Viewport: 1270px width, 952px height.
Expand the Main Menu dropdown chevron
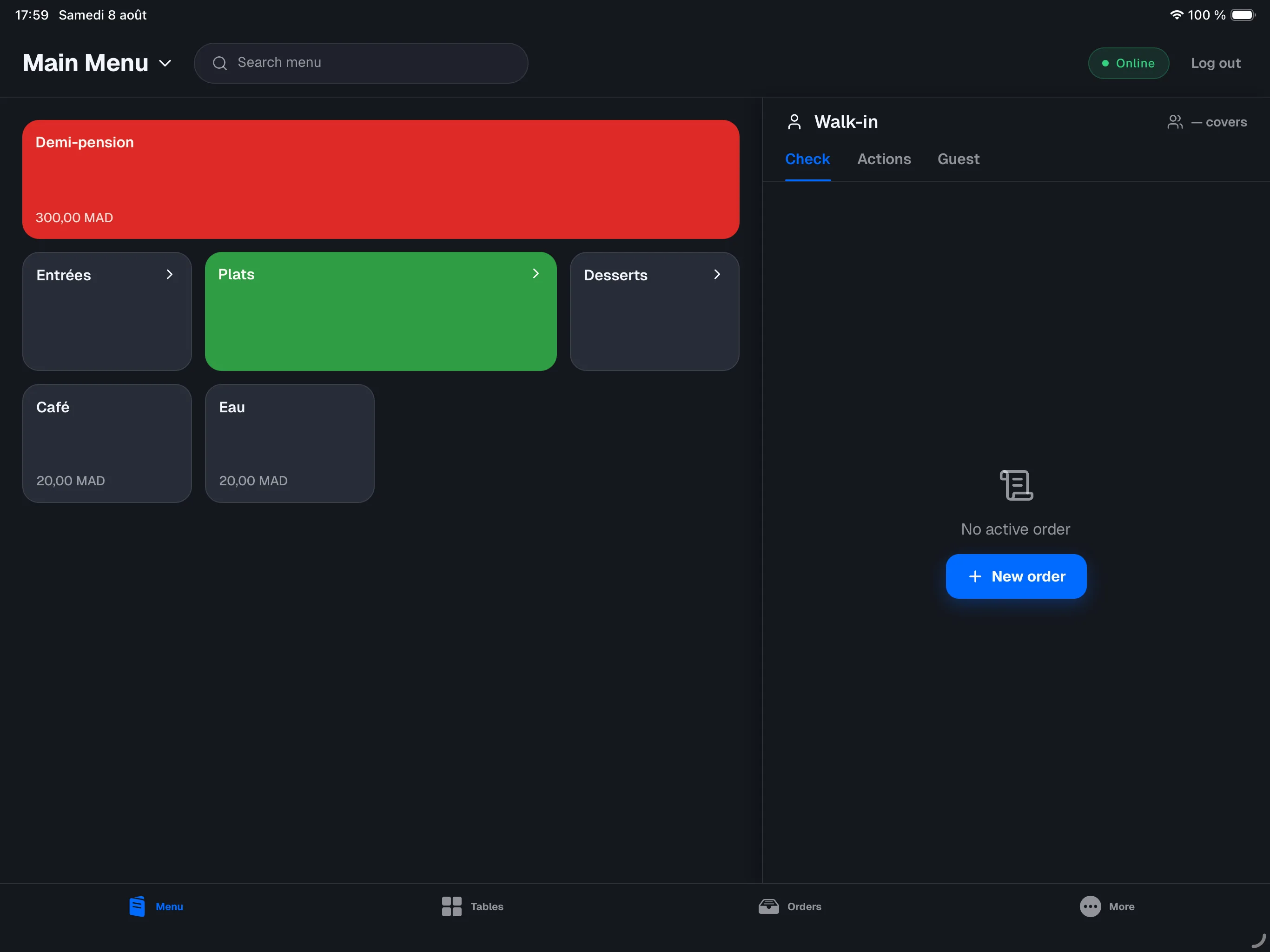[165, 63]
